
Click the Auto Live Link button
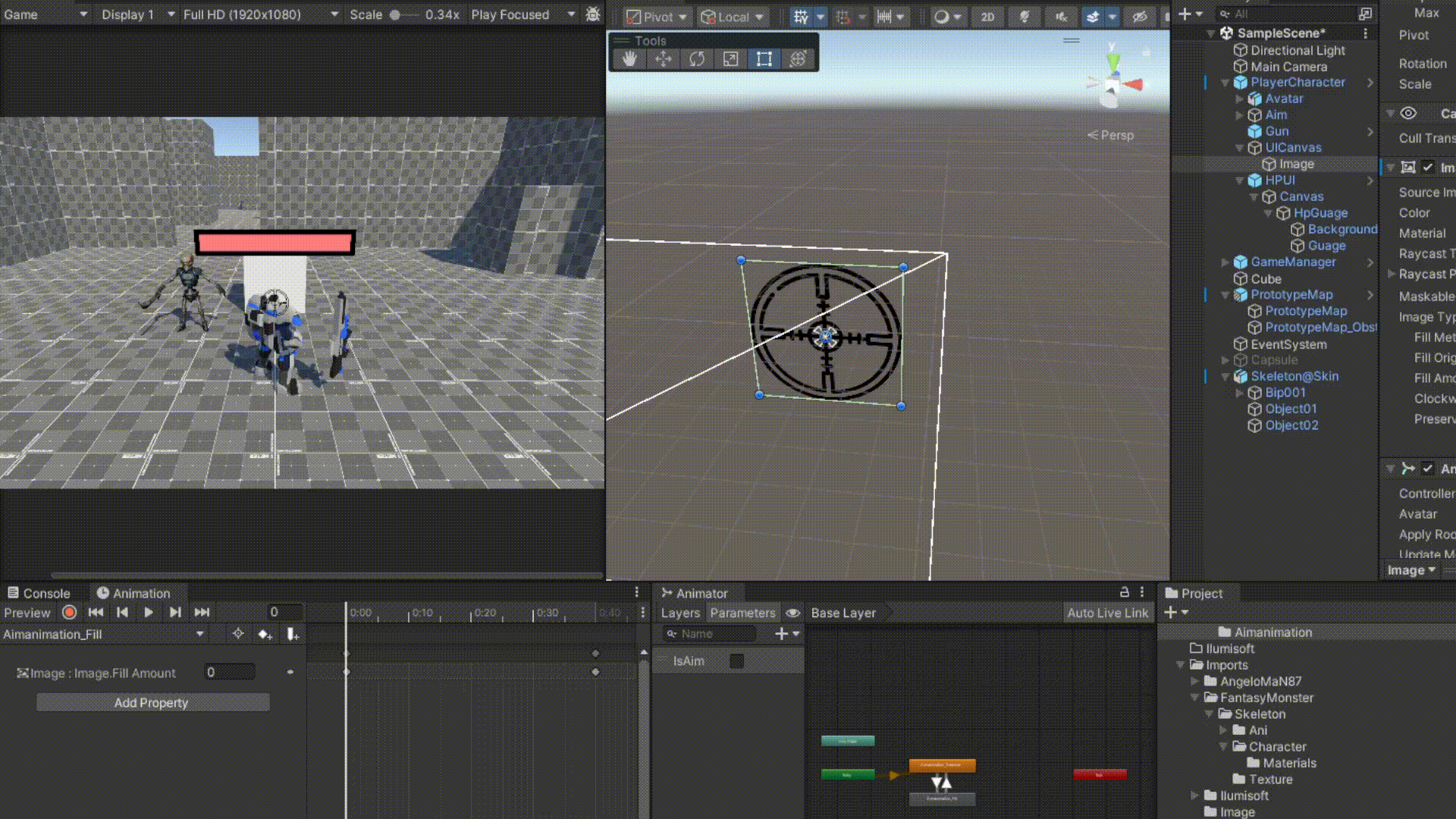1107,613
